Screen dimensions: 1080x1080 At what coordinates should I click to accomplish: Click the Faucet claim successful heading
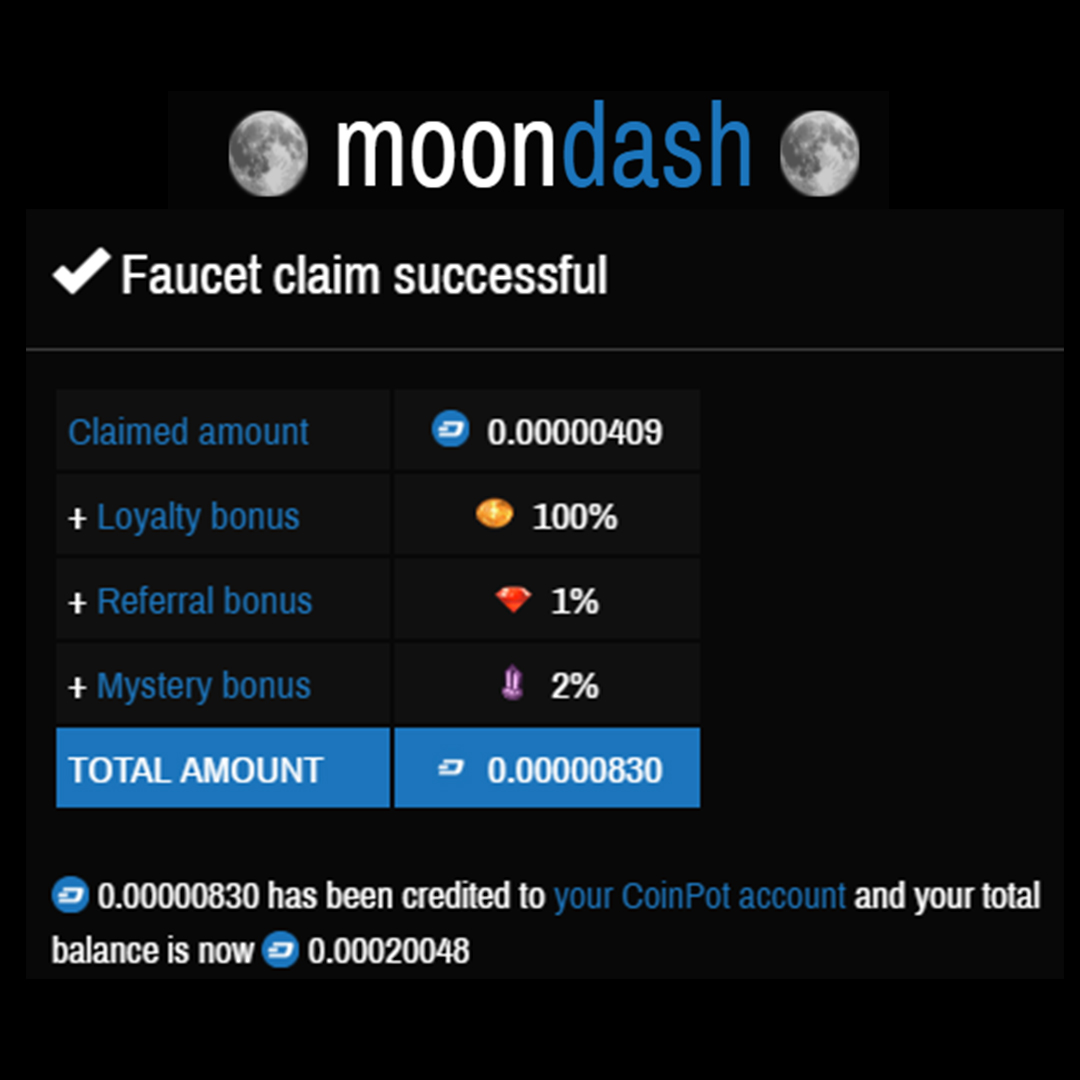tap(364, 275)
